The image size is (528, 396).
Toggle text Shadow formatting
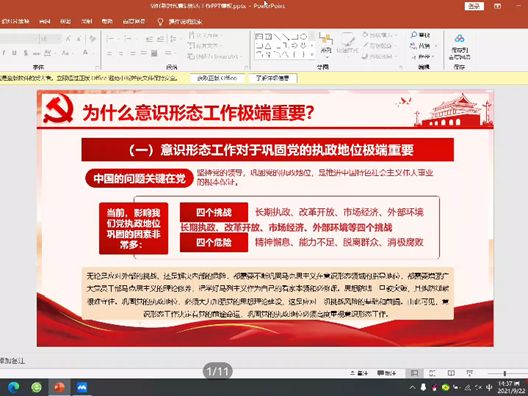(26, 53)
